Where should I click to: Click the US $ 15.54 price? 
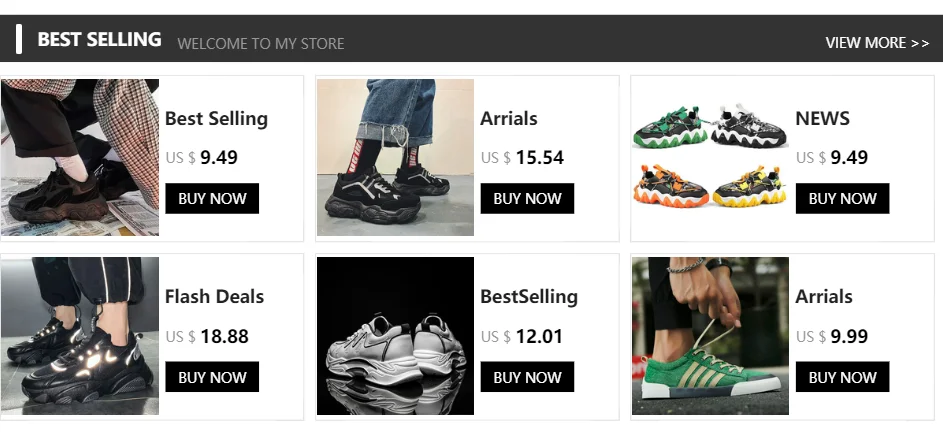[x=522, y=158]
